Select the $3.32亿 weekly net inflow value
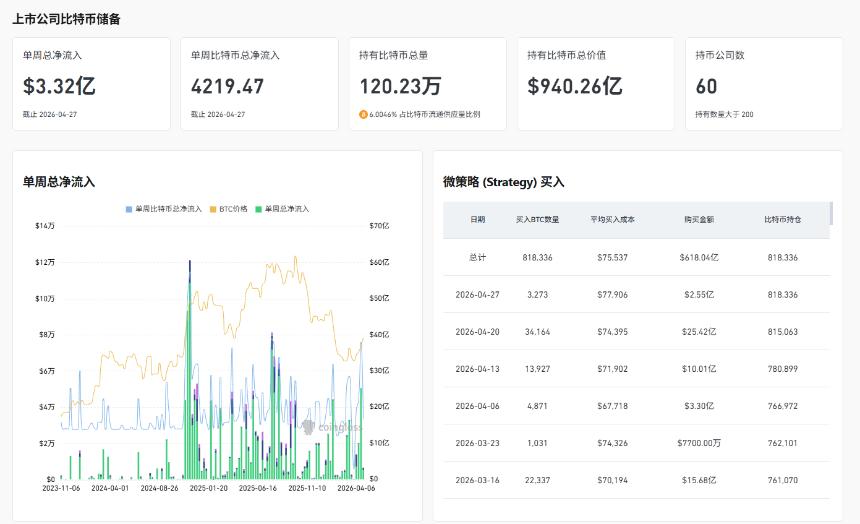The height and width of the screenshot is (524, 860). pyautogui.click(x=59, y=86)
